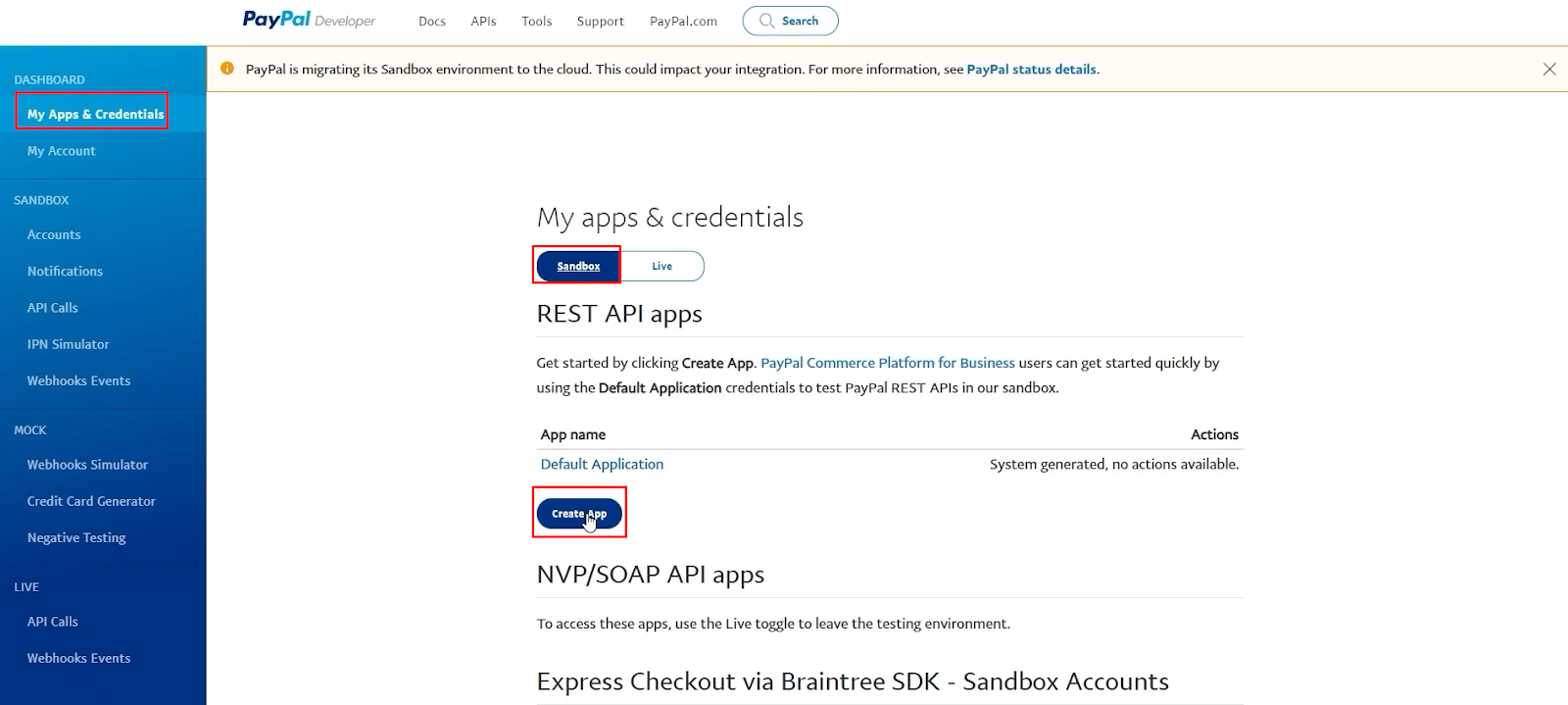This screenshot has height=705, width=1568.
Task: Open Webhooks Events under Sandbox
Action: (x=78, y=380)
